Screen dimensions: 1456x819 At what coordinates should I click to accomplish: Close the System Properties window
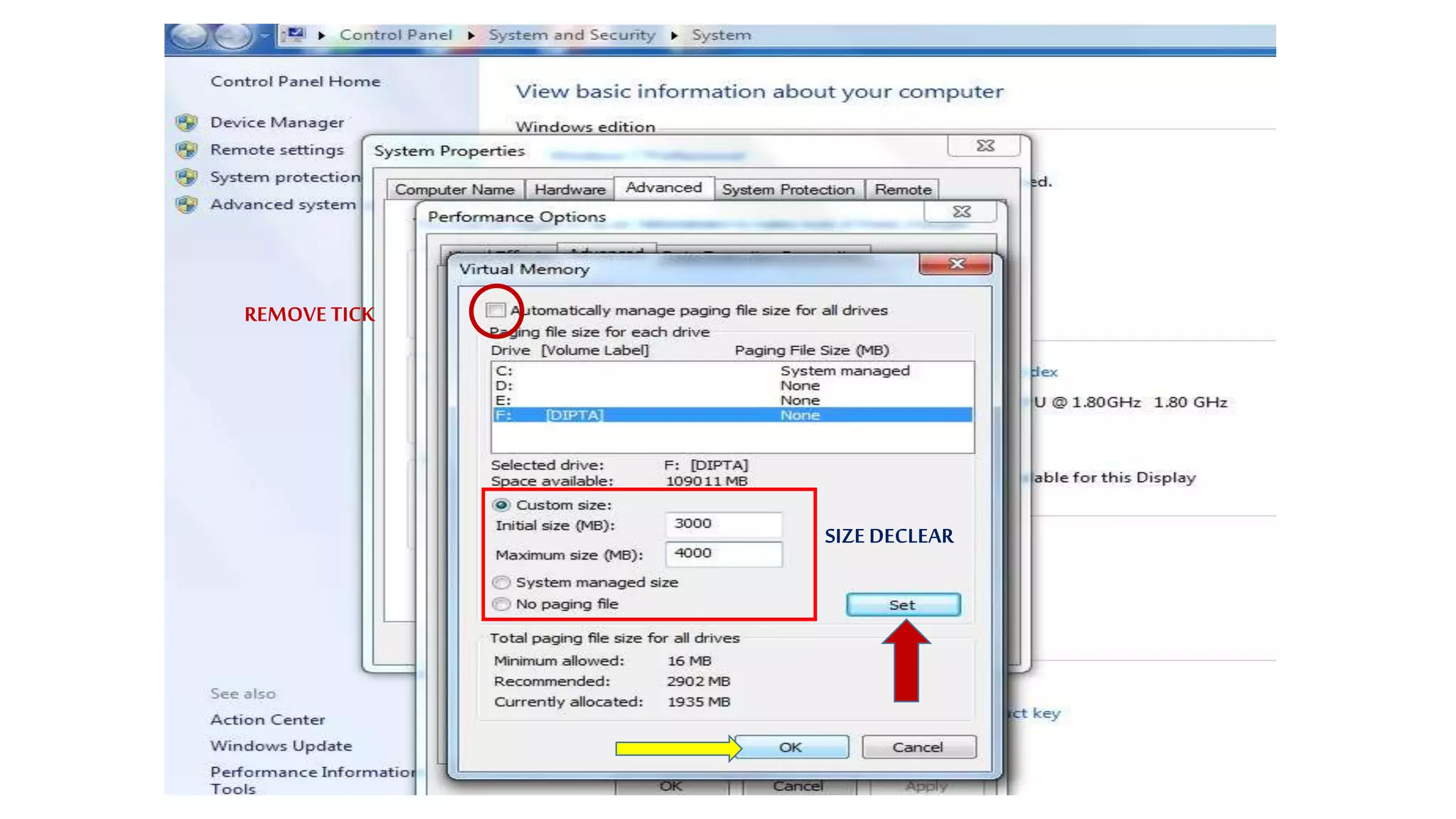[985, 146]
